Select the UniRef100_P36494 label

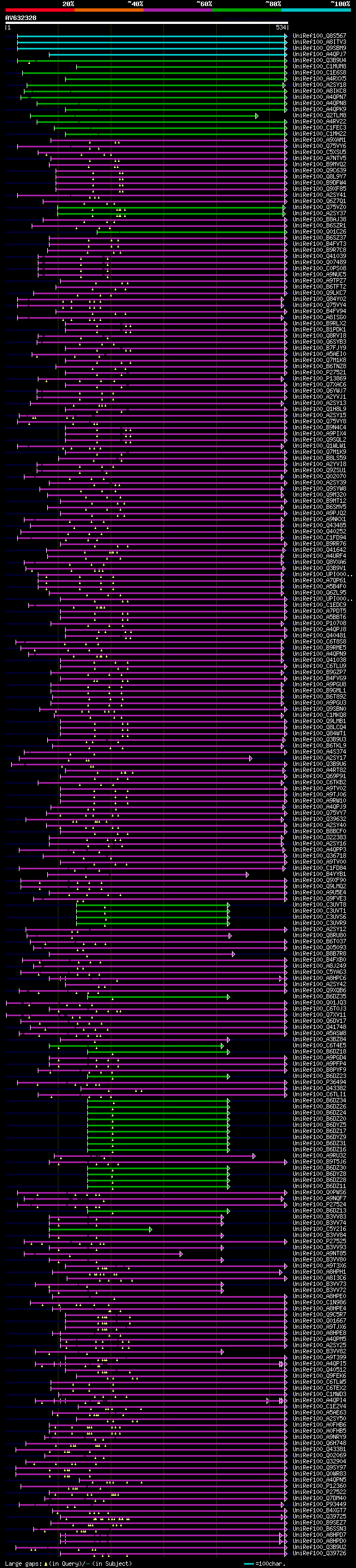tap(319, 1083)
